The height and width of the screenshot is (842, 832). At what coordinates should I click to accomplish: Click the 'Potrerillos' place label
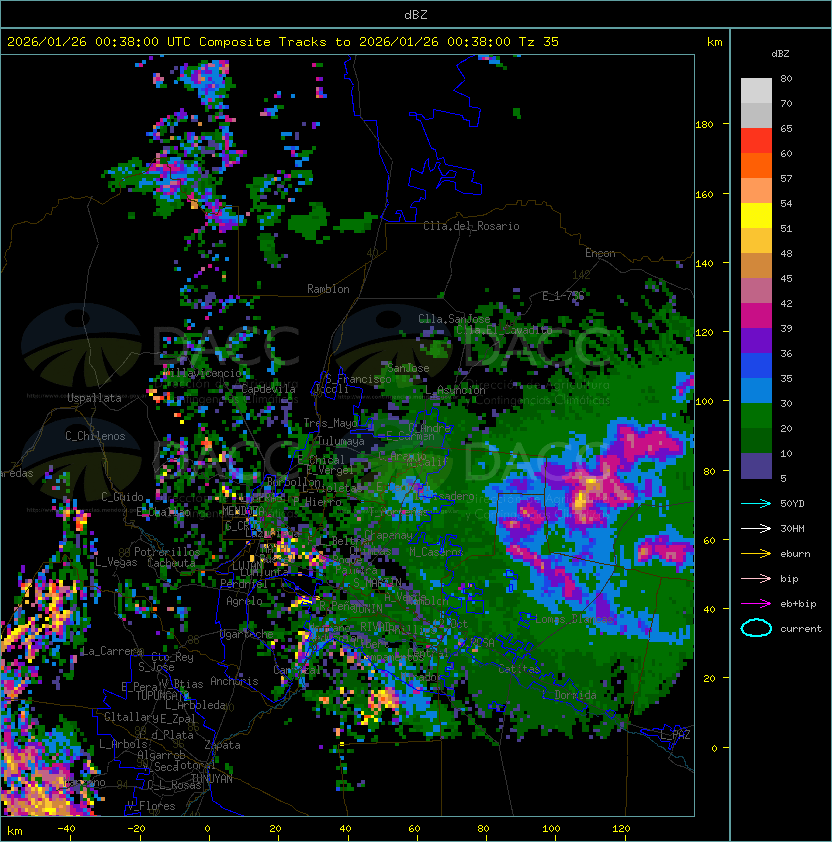(x=167, y=552)
